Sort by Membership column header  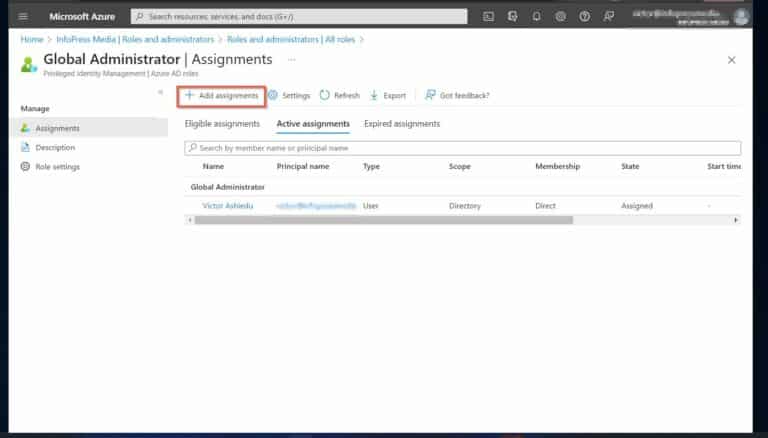557,167
